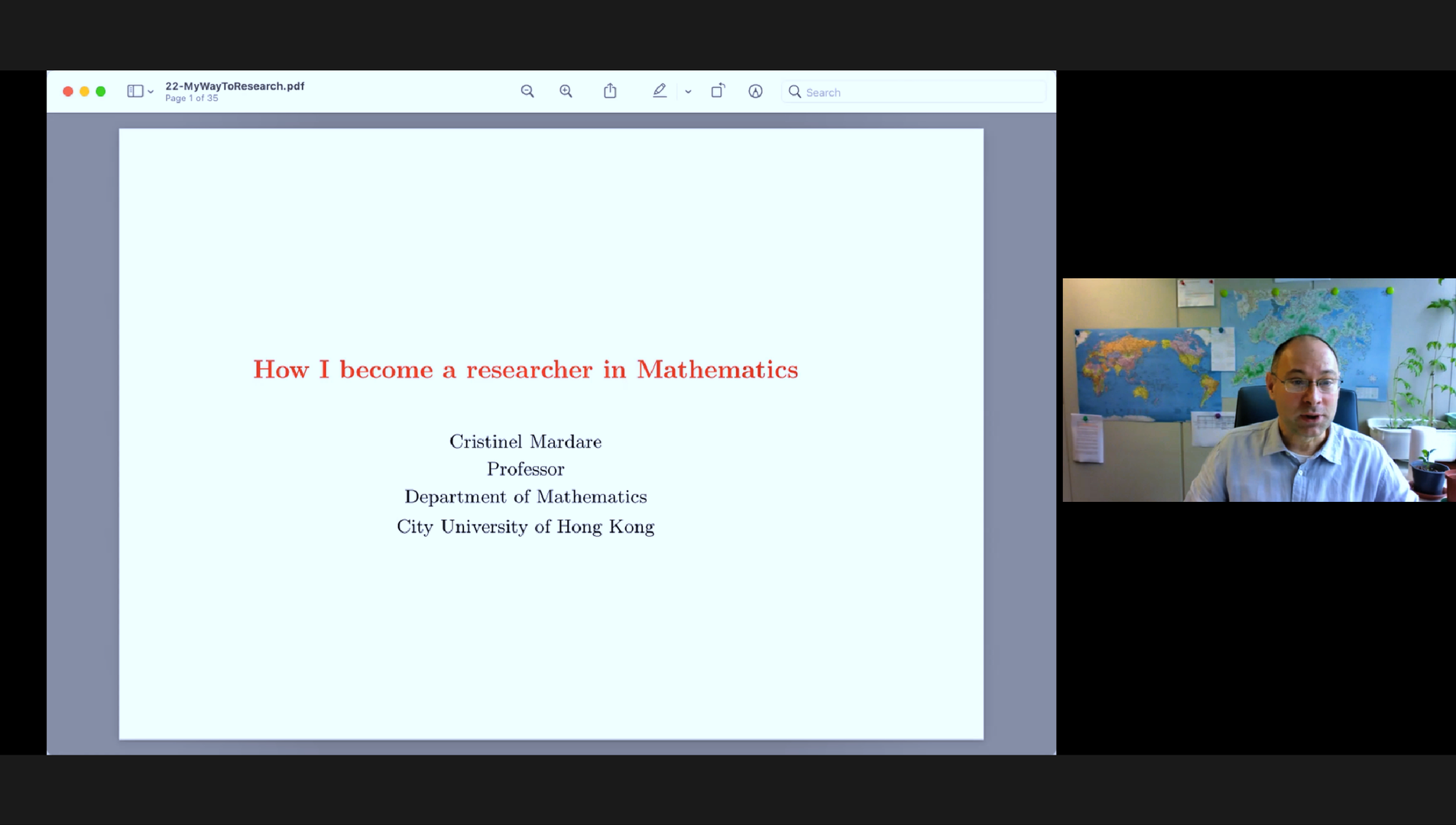Click the text City University of Hong Kong
This screenshot has width=1456, height=825.
(x=525, y=526)
